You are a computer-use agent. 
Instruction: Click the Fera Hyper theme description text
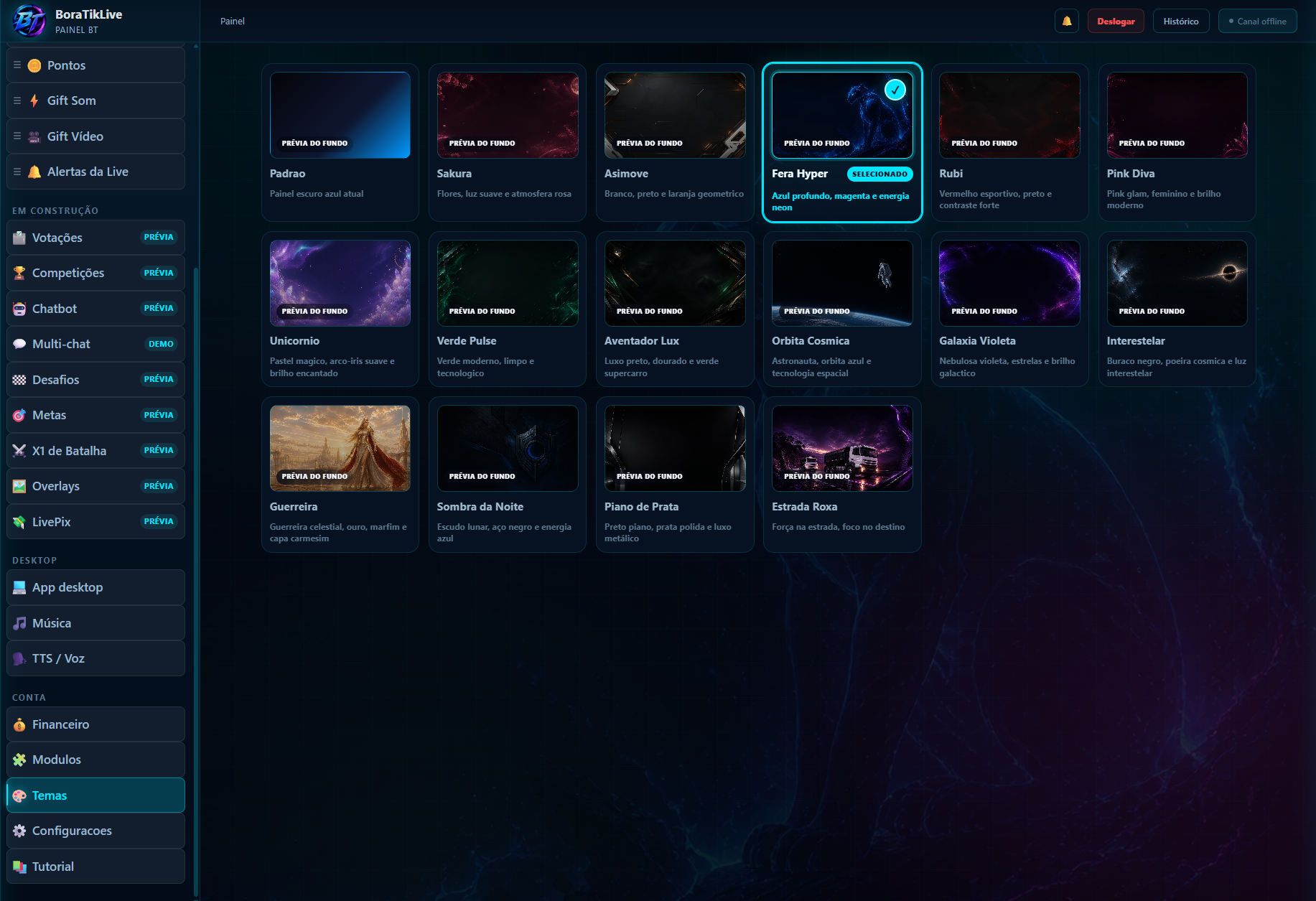[x=840, y=202]
